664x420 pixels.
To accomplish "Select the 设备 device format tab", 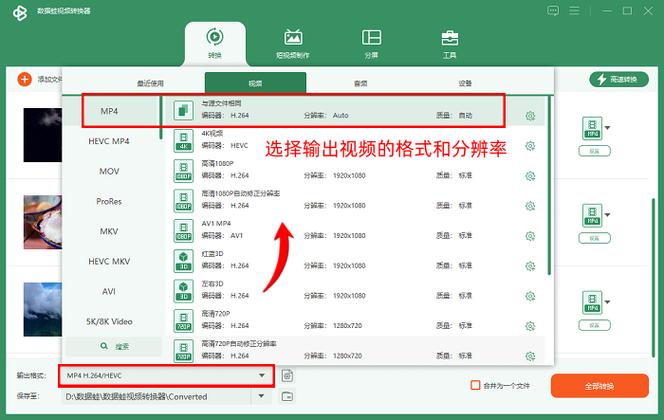I will click(465, 83).
